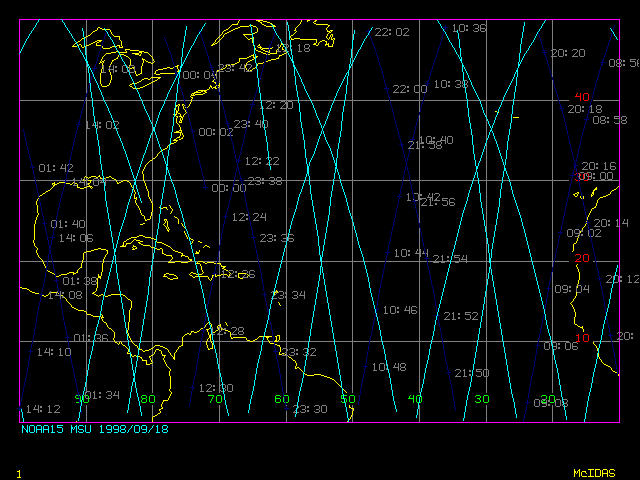Screen dimensions: 640x480
Task: Select the 22:02 orbit time label
Action: (x=392, y=32)
